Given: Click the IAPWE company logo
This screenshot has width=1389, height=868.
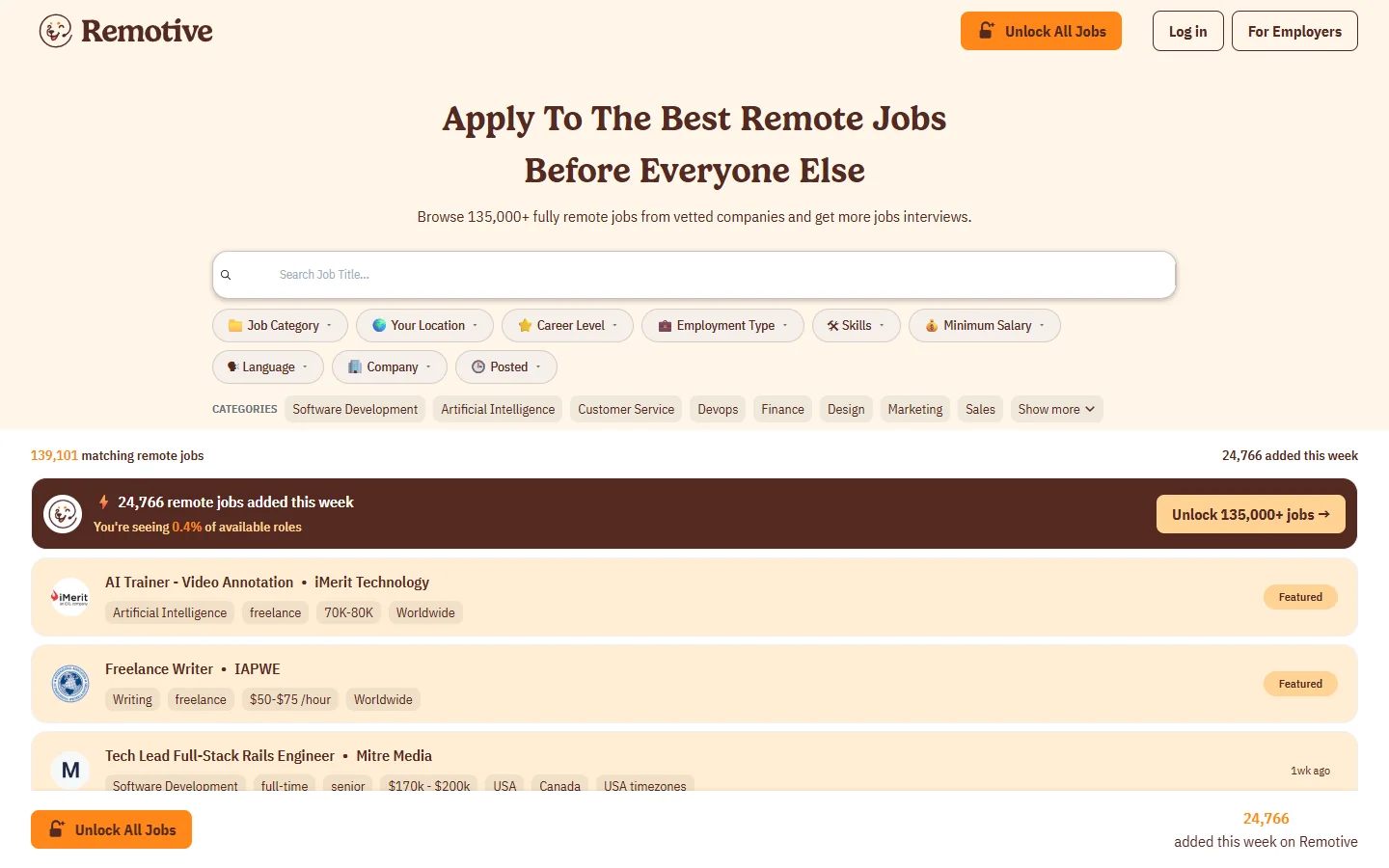Looking at the screenshot, I should tap(70, 684).
